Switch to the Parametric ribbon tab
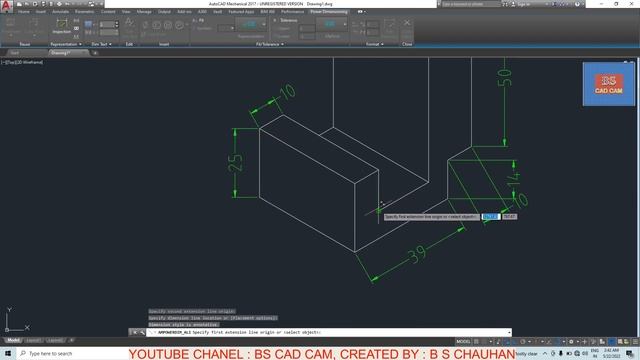Viewport: 640px width, 360px height. point(84,12)
